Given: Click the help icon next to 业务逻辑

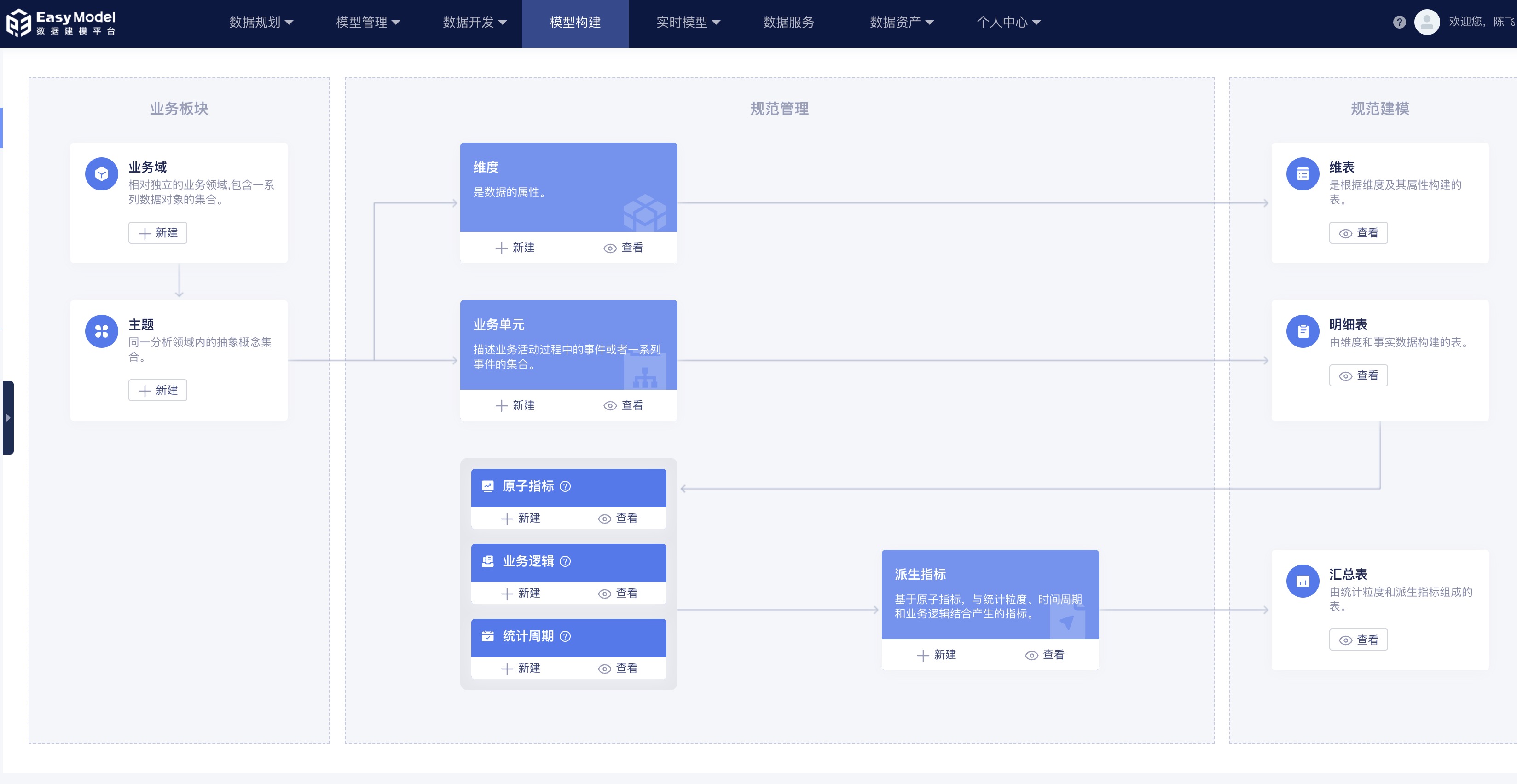Looking at the screenshot, I should pos(565,561).
